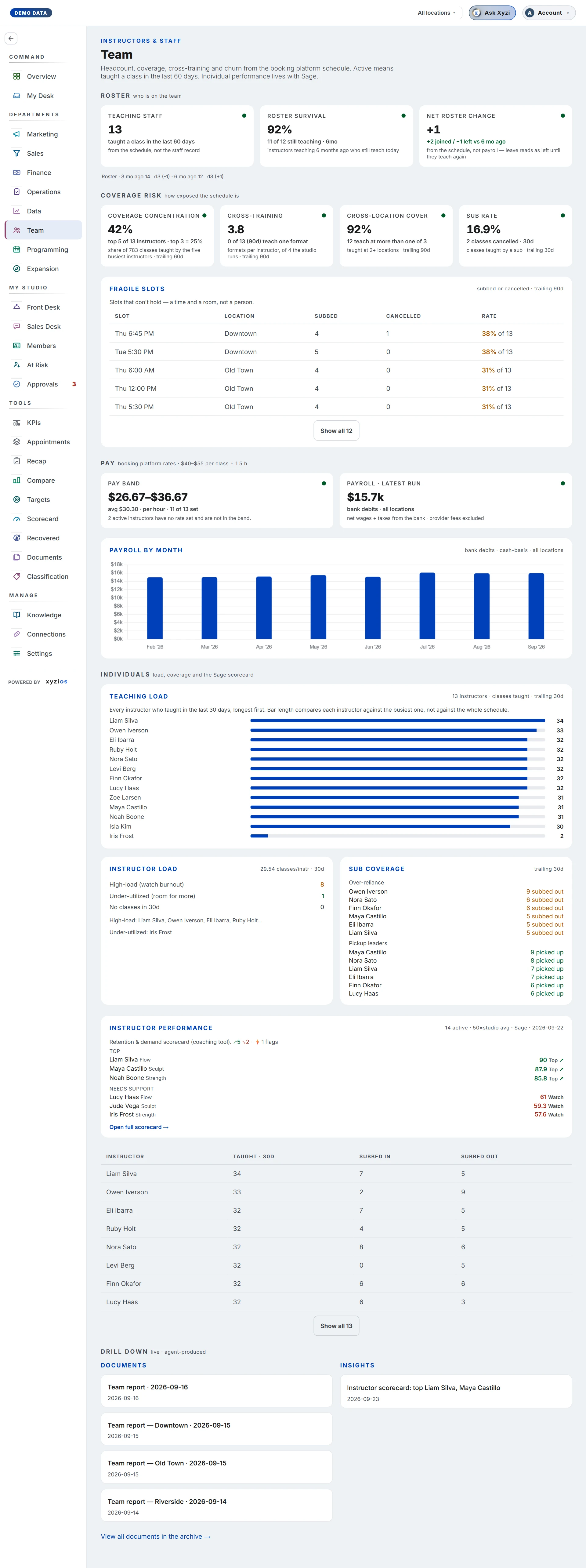Image resolution: width=586 pixels, height=1568 pixels.
Task: Click the Front Desk icon
Action: point(16,307)
